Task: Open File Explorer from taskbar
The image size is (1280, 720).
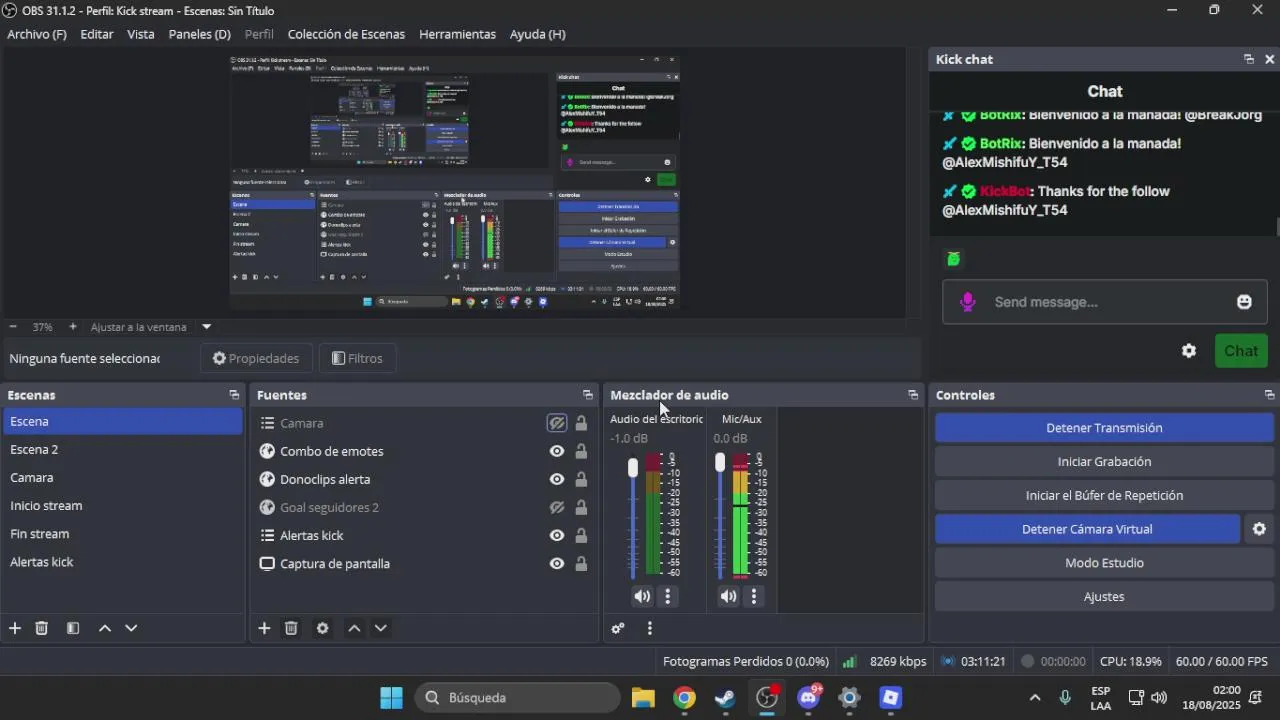Action: (x=643, y=698)
